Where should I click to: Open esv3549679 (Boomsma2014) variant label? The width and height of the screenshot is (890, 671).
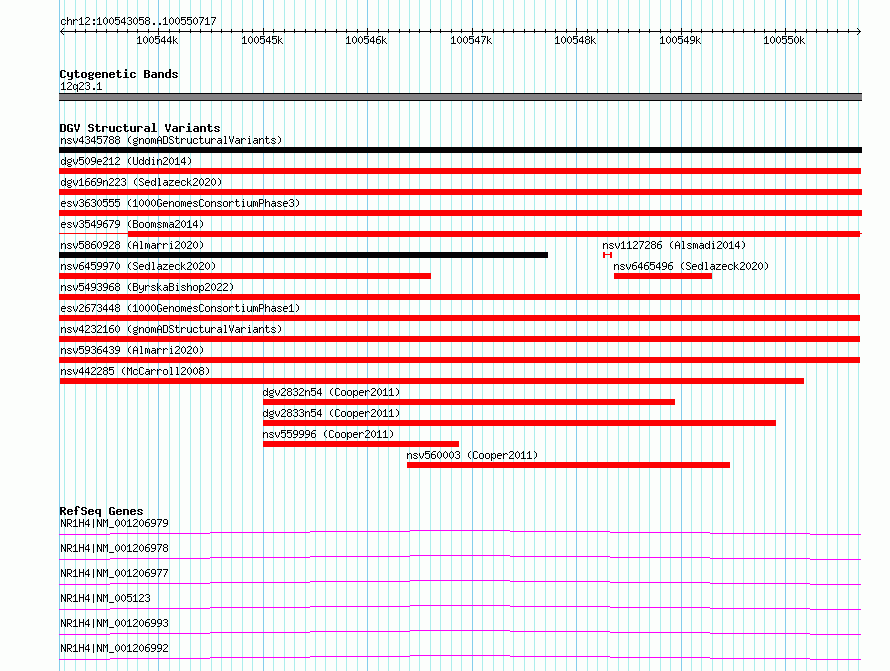[132, 224]
